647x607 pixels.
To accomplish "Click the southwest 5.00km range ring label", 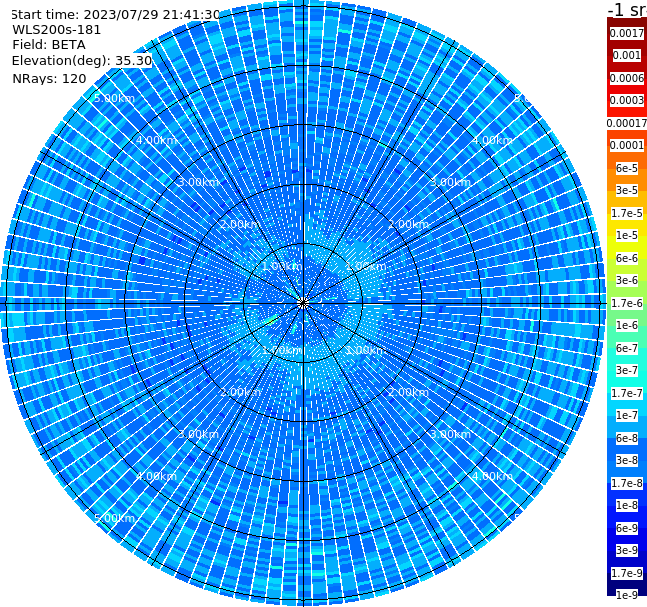I will (x=114, y=518).
